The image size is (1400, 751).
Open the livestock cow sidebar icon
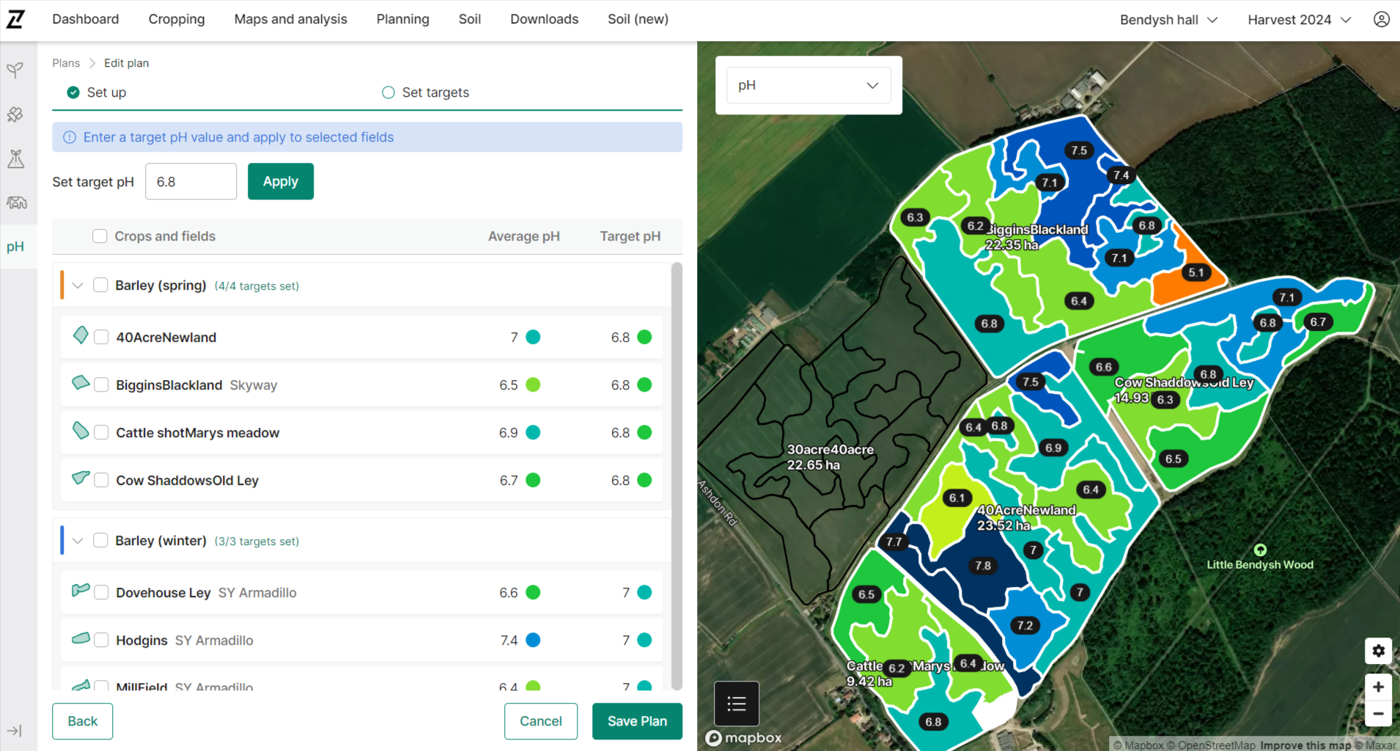tap(15, 203)
